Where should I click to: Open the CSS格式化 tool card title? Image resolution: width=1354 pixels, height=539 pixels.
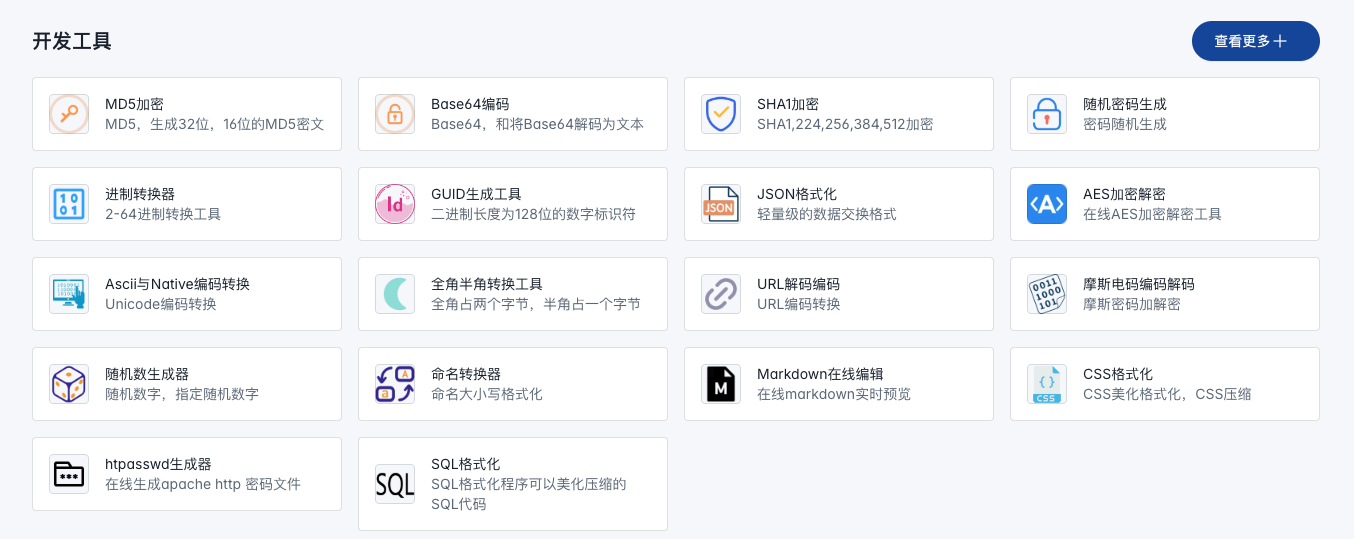tap(1117, 374)
